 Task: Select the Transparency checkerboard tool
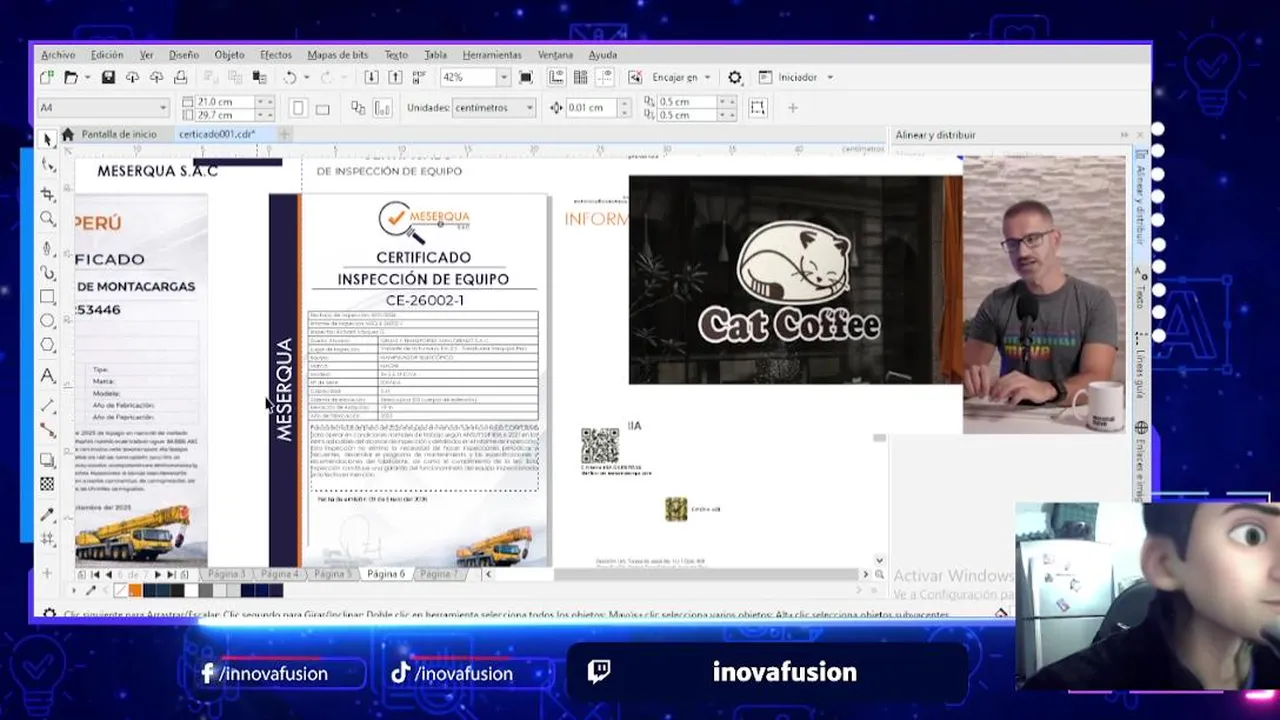pos(47,484)
